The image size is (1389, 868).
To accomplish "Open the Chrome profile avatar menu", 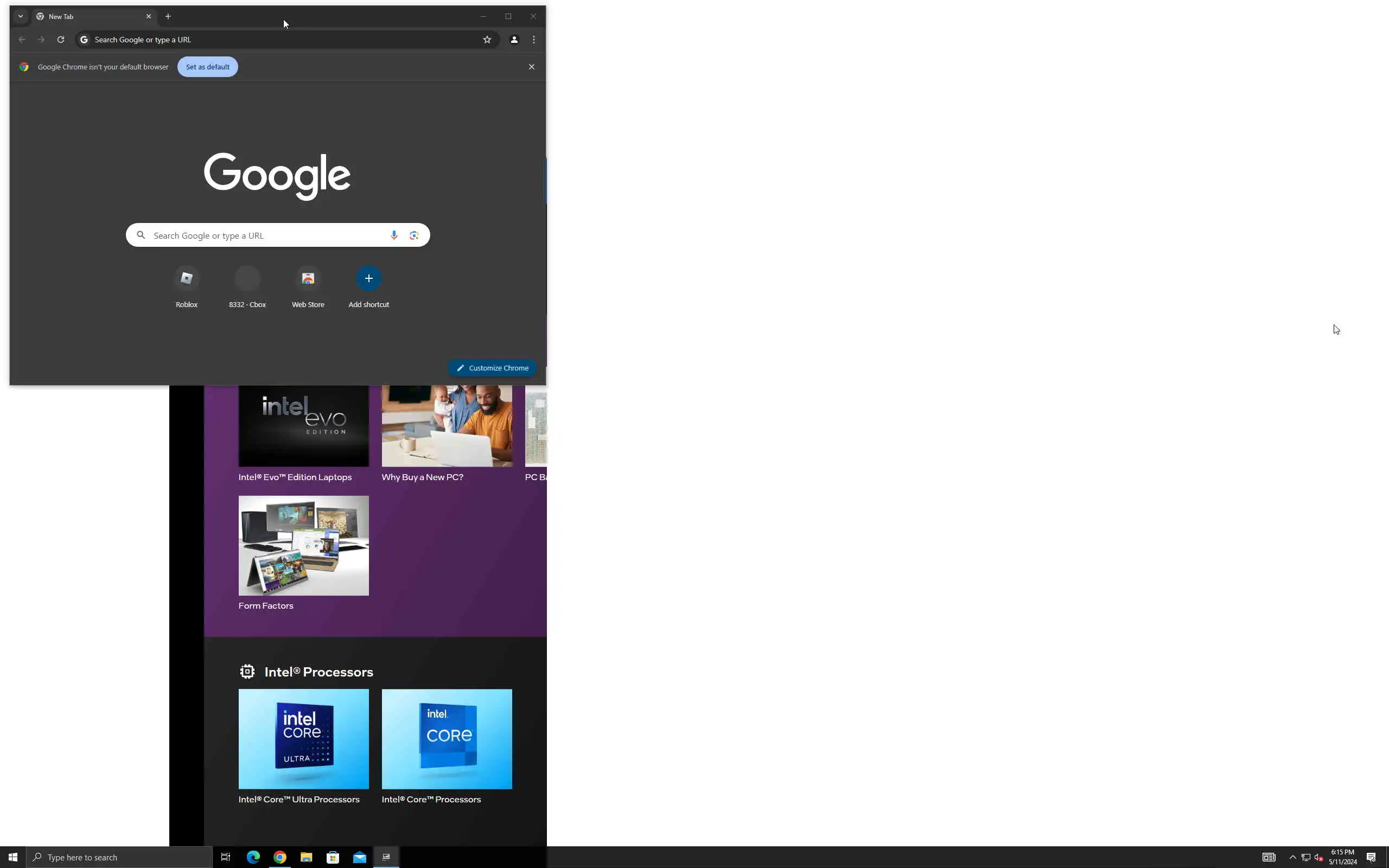I will point(514,40).
